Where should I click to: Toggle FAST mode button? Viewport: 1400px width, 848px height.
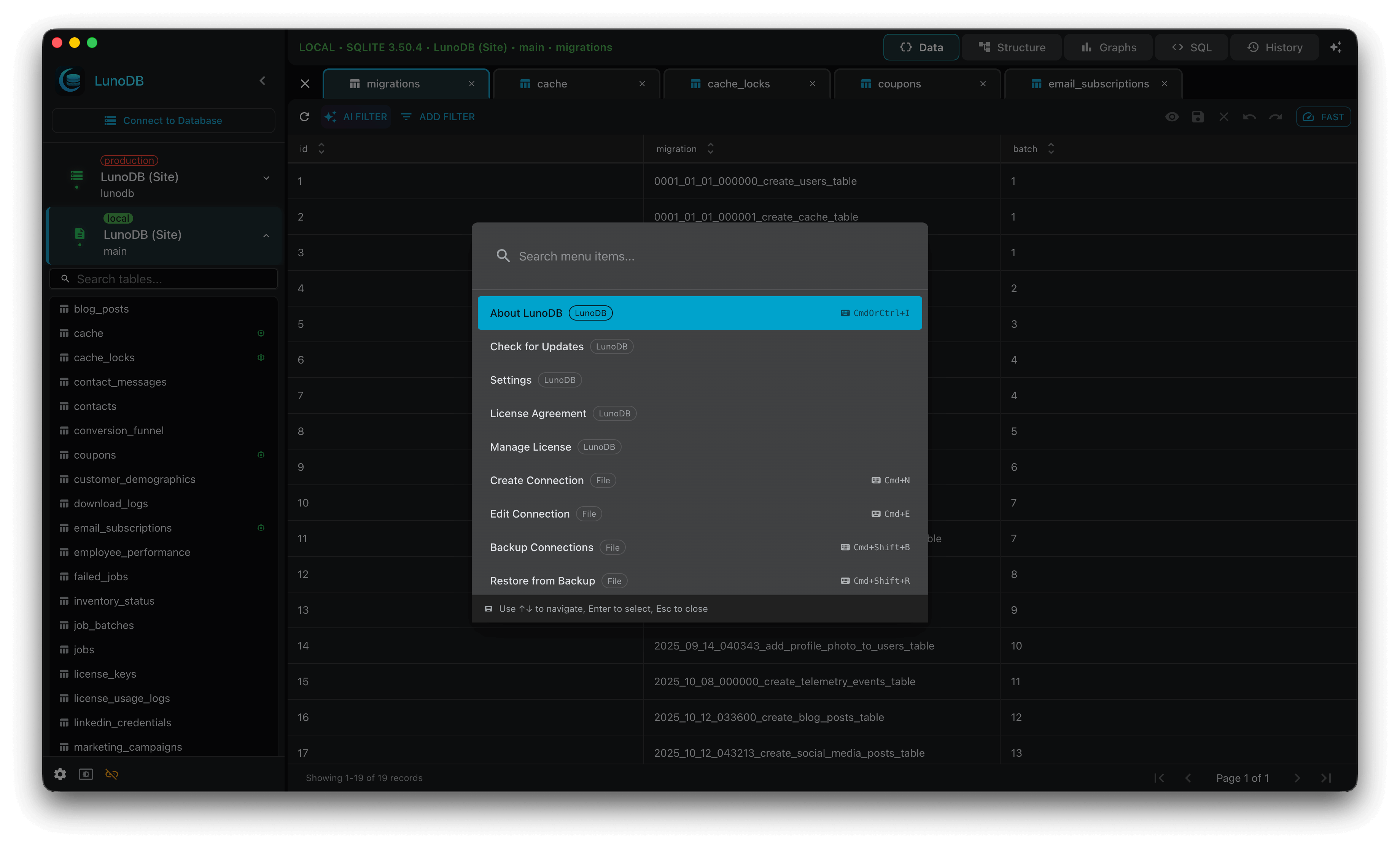click(x=1323, y=116)
